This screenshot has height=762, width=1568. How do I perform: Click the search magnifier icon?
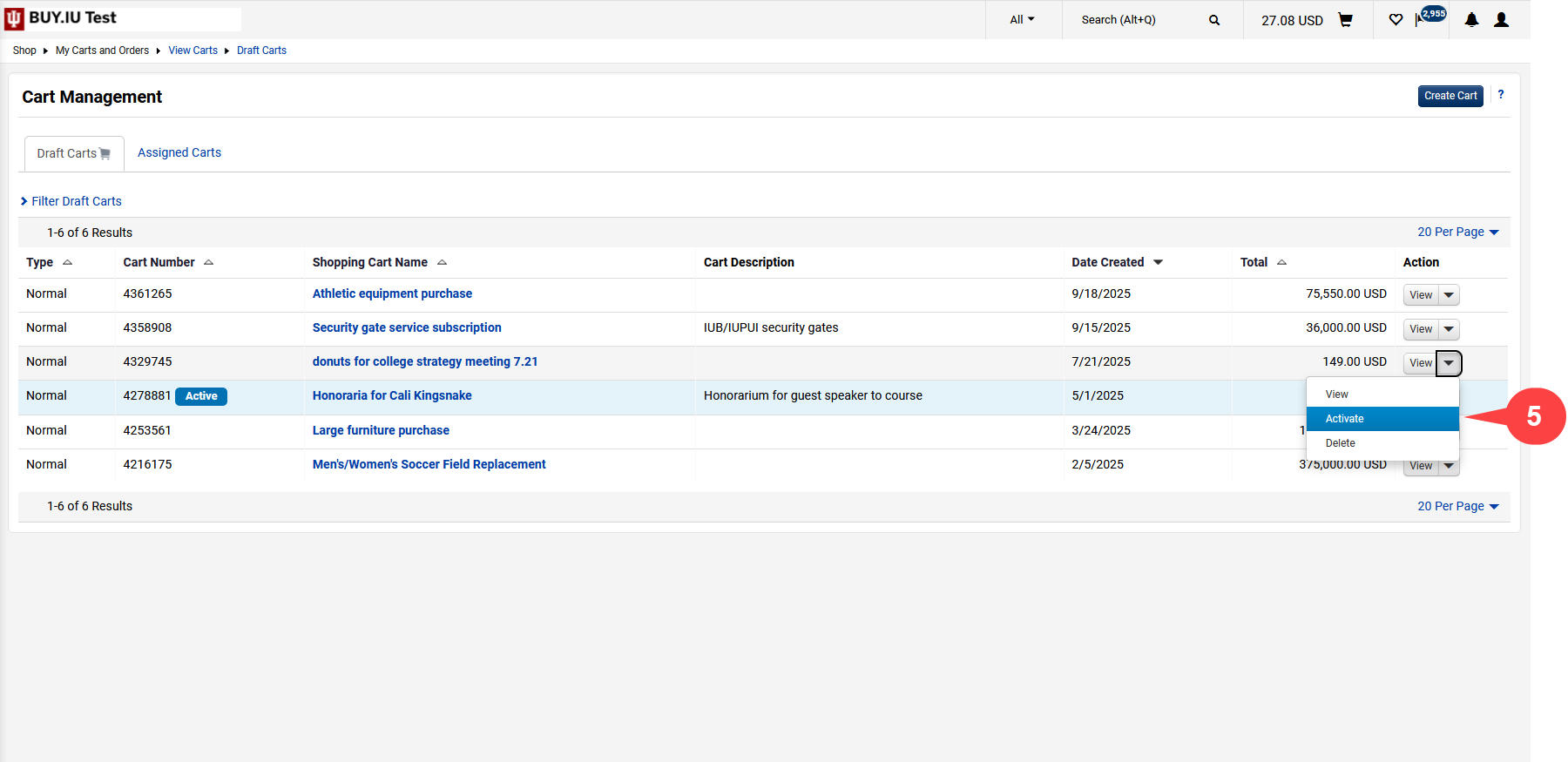(1214, 20)
